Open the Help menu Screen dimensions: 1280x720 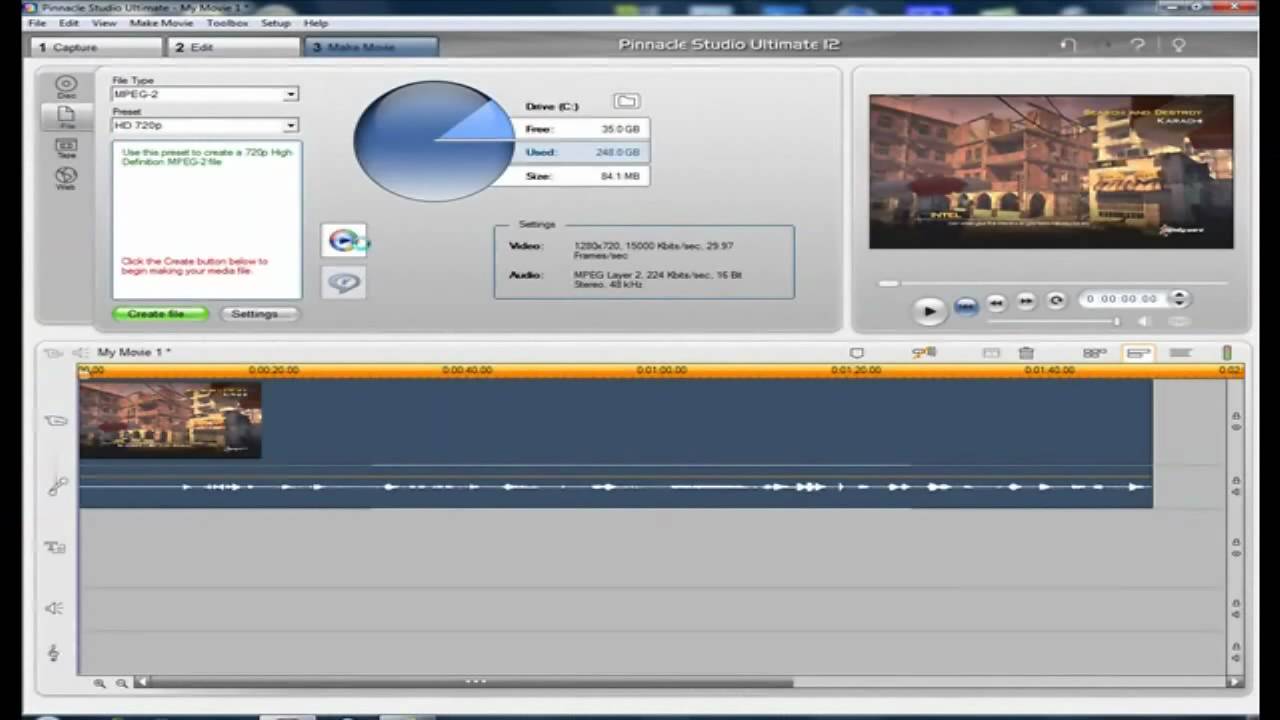pos(315,23)
